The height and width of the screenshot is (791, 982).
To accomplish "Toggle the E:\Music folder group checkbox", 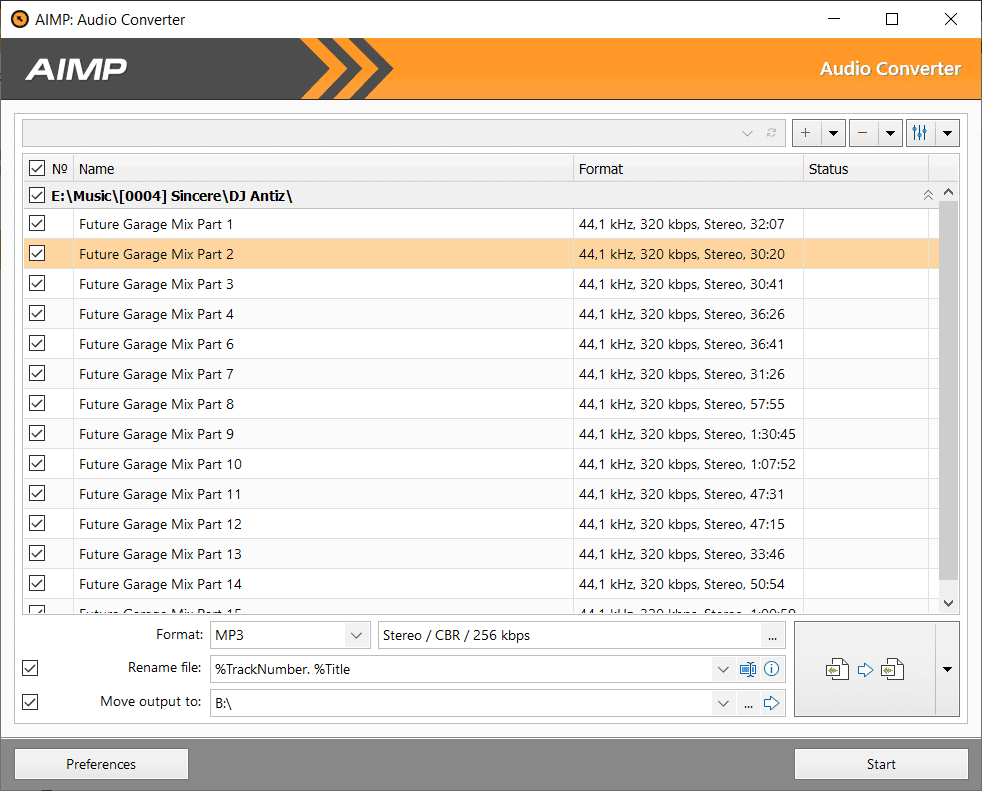I will pos(37,195).
